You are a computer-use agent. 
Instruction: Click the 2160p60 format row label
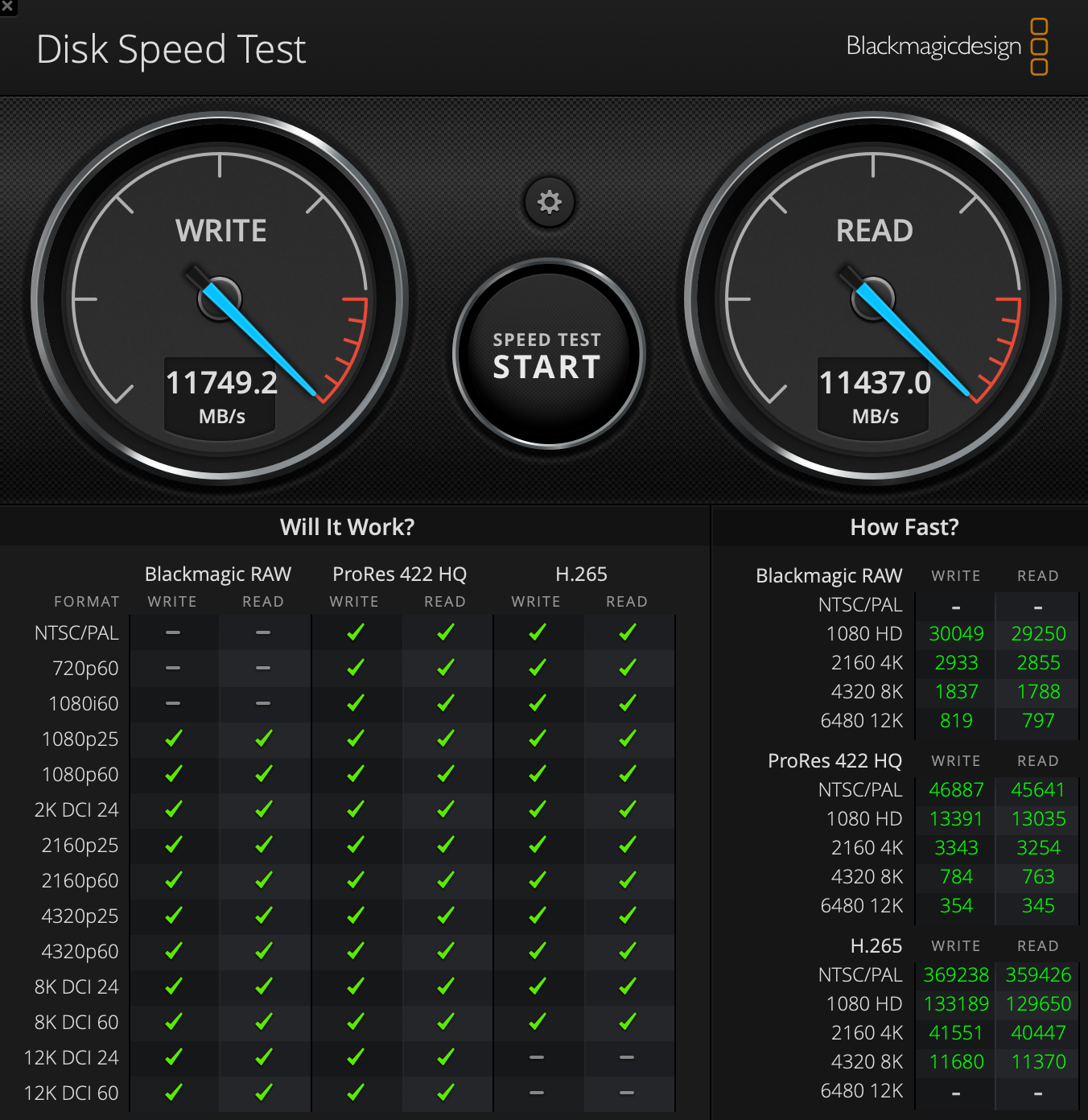pos(80,881)
